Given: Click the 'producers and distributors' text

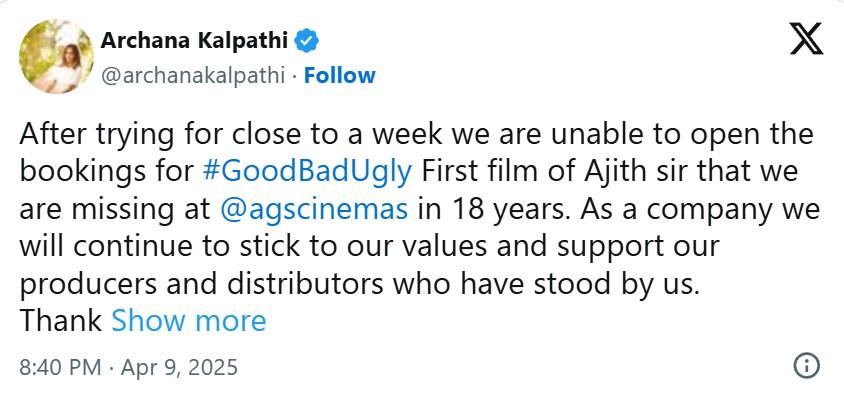Looking at the screenshot, I should [x=201, y=283].
